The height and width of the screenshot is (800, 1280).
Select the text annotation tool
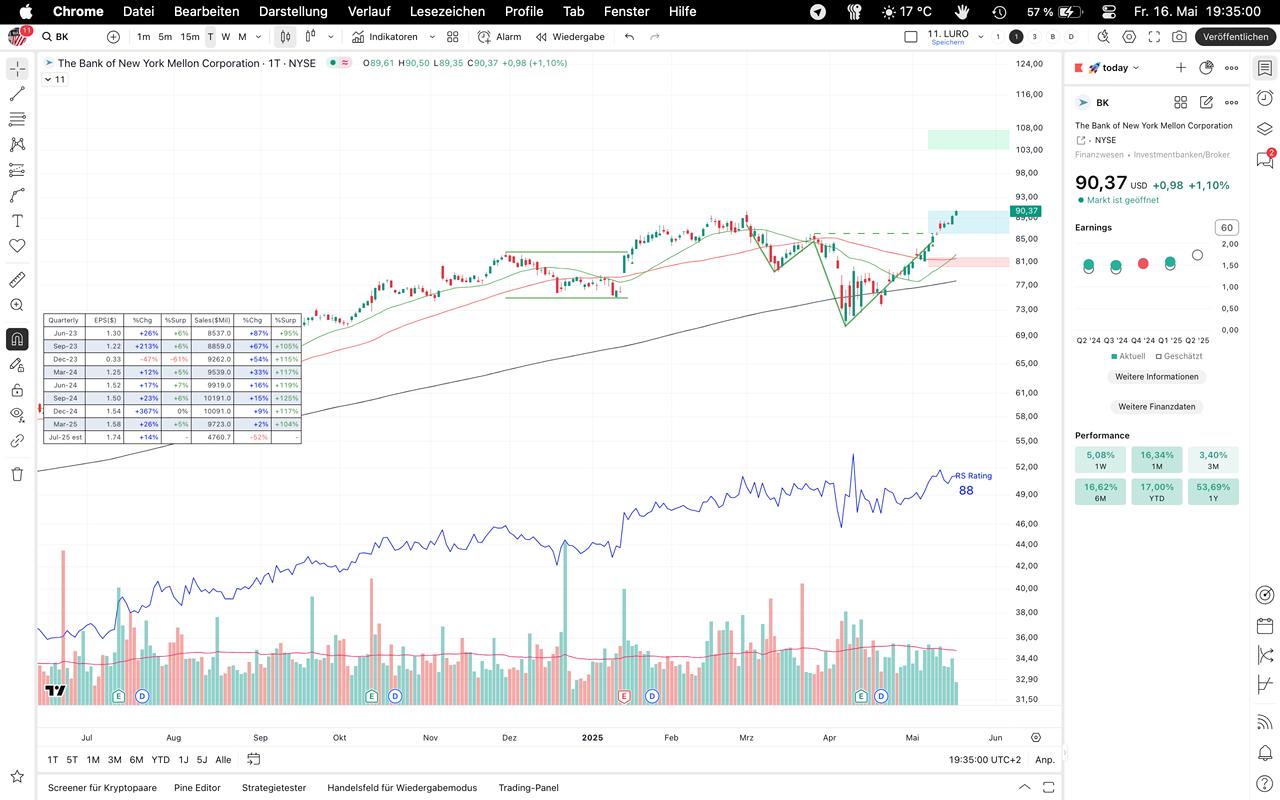pyautogui.click(x=17, y=220)
